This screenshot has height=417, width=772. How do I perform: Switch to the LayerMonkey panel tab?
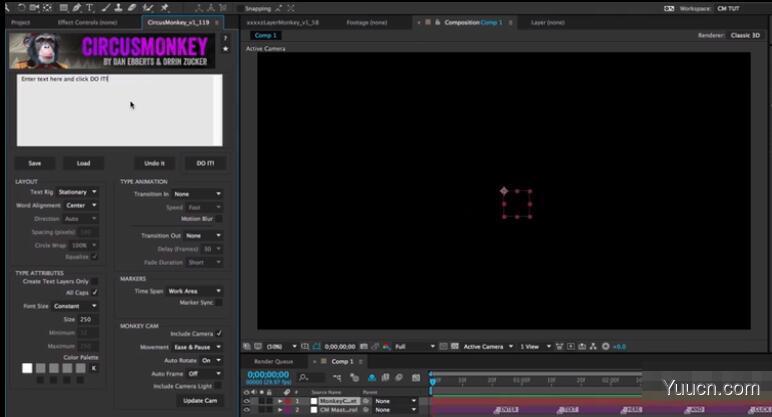click(x=283, y=22)
